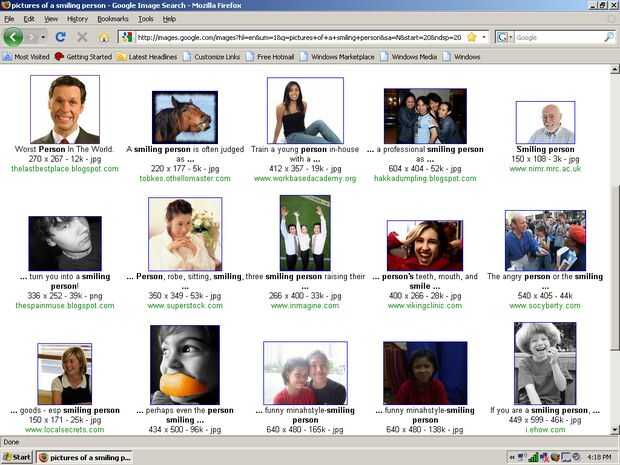Open the group of four people thumbnail
This screenshot has height=465, width=620.
(425, 116)
